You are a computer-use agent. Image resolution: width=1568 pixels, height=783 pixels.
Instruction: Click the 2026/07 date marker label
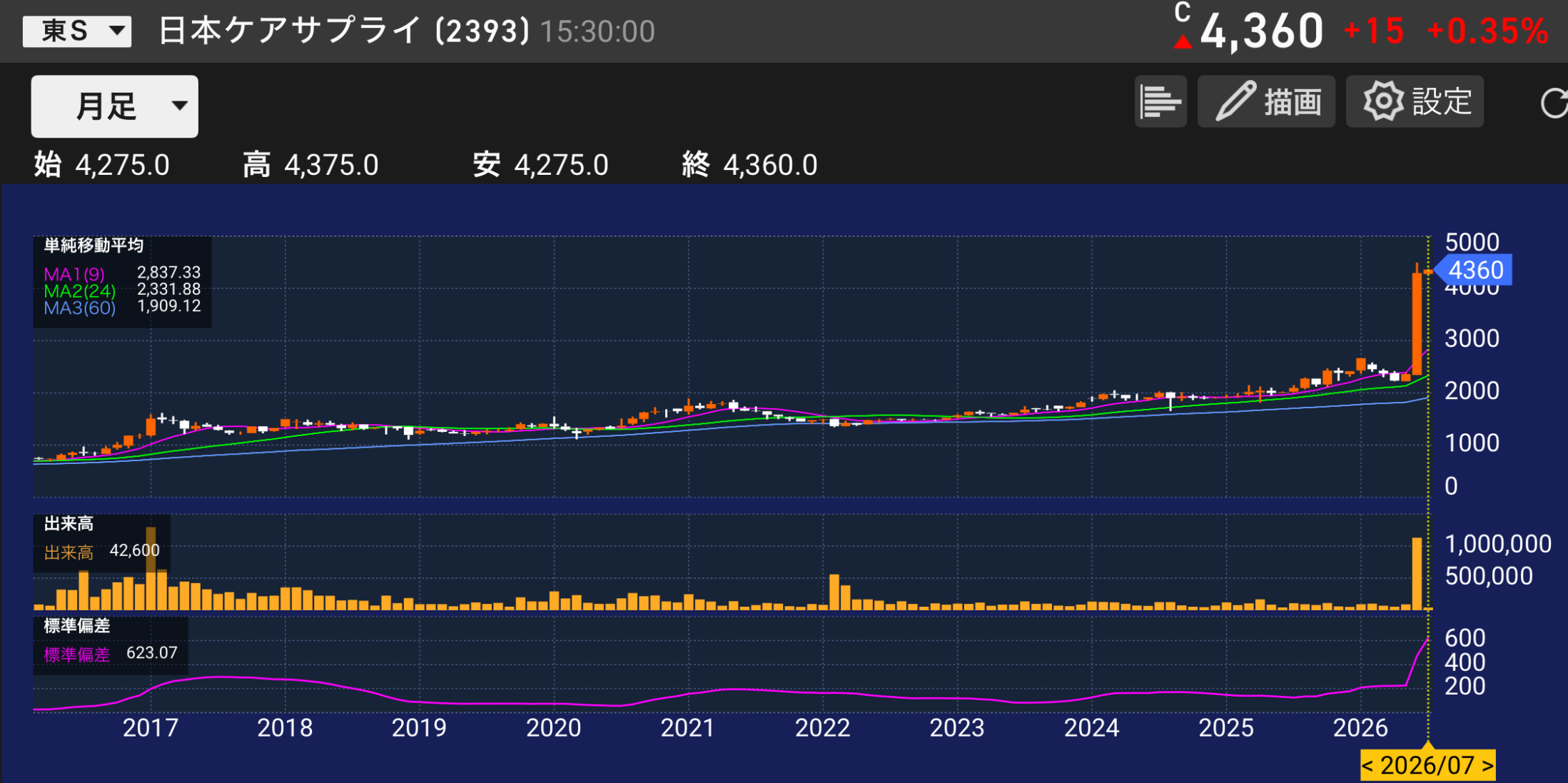pos(1427,765)
